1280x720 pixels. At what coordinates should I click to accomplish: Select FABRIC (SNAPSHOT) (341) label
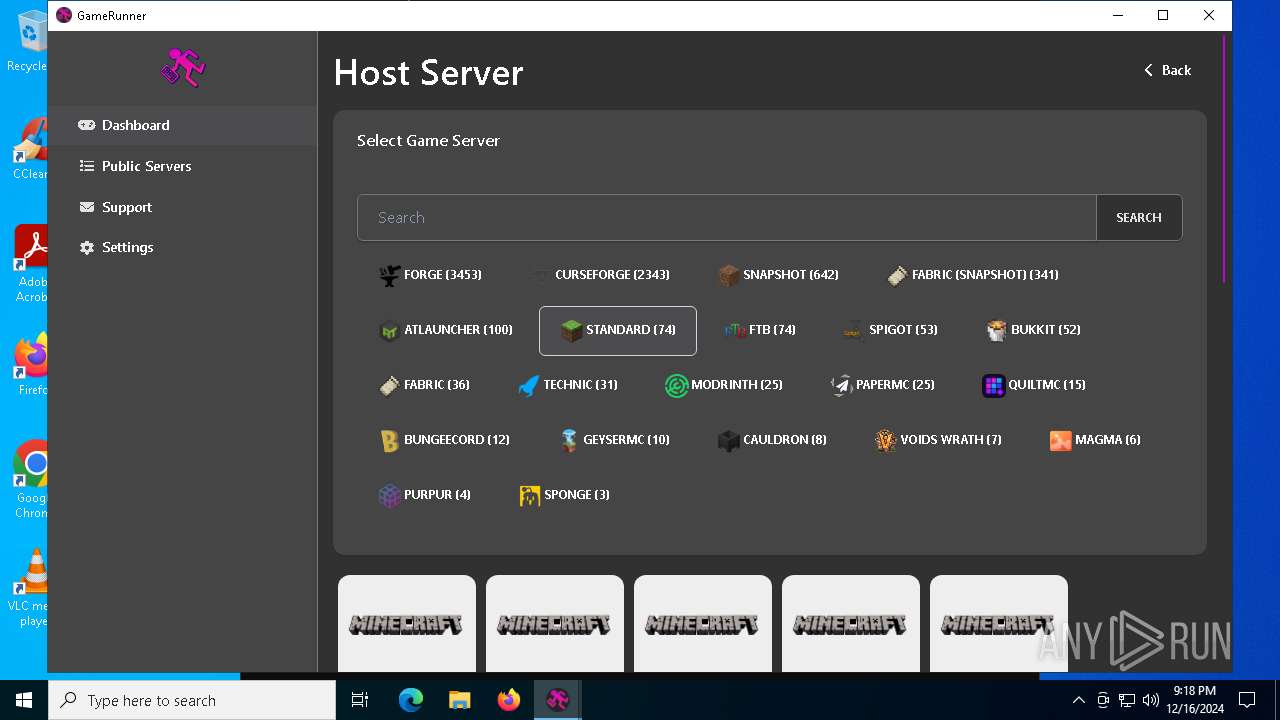coord(985,274)
